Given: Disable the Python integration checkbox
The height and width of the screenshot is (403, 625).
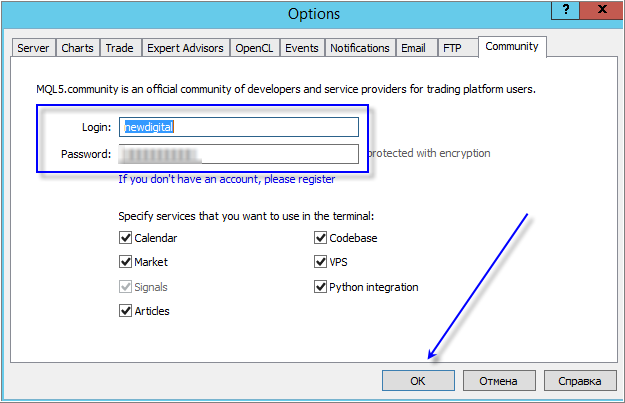Looking at the screenshot, I should [x=321, y=287].
